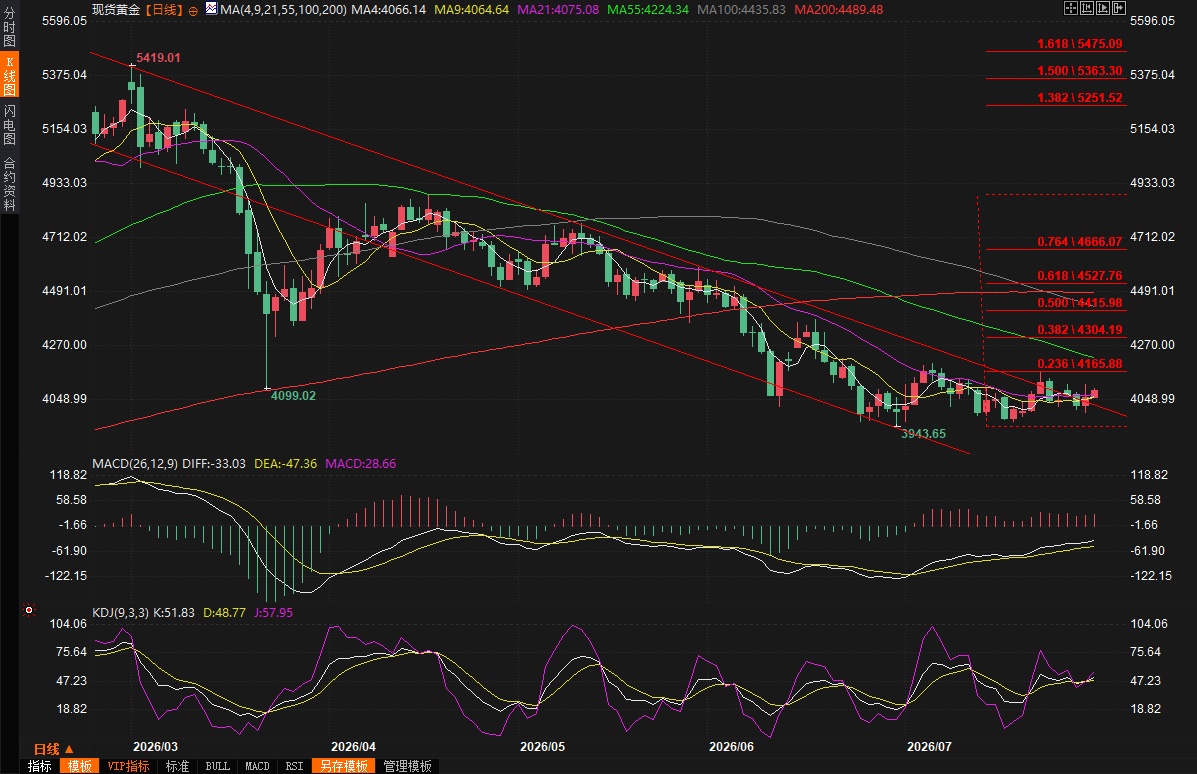The image size is (1197, 774).
Task: Click the MACD:28.66 value
Action: point(360,463)
